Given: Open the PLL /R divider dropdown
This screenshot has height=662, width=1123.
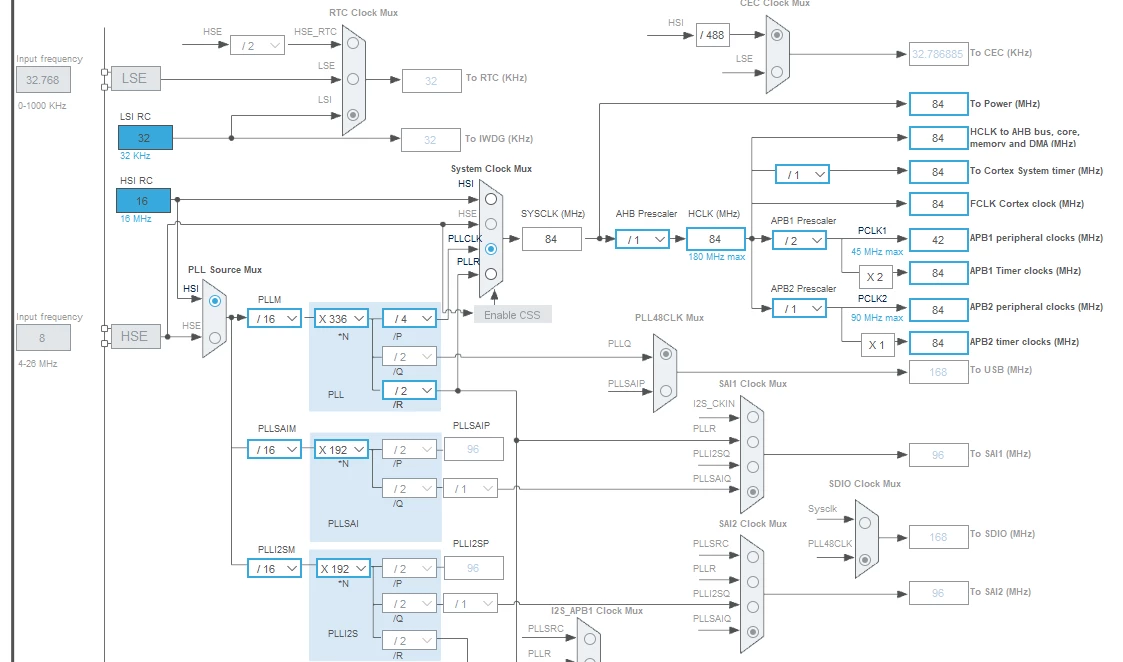Looking at the screenshot, I should (410, 390).
